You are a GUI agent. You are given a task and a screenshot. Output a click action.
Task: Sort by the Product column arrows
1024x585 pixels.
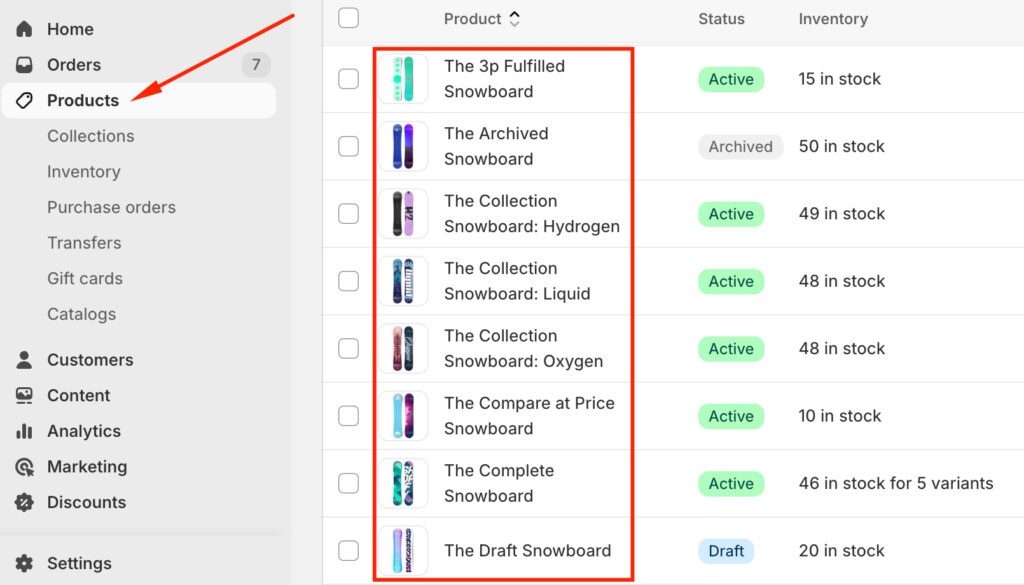(x=515, y=18)
